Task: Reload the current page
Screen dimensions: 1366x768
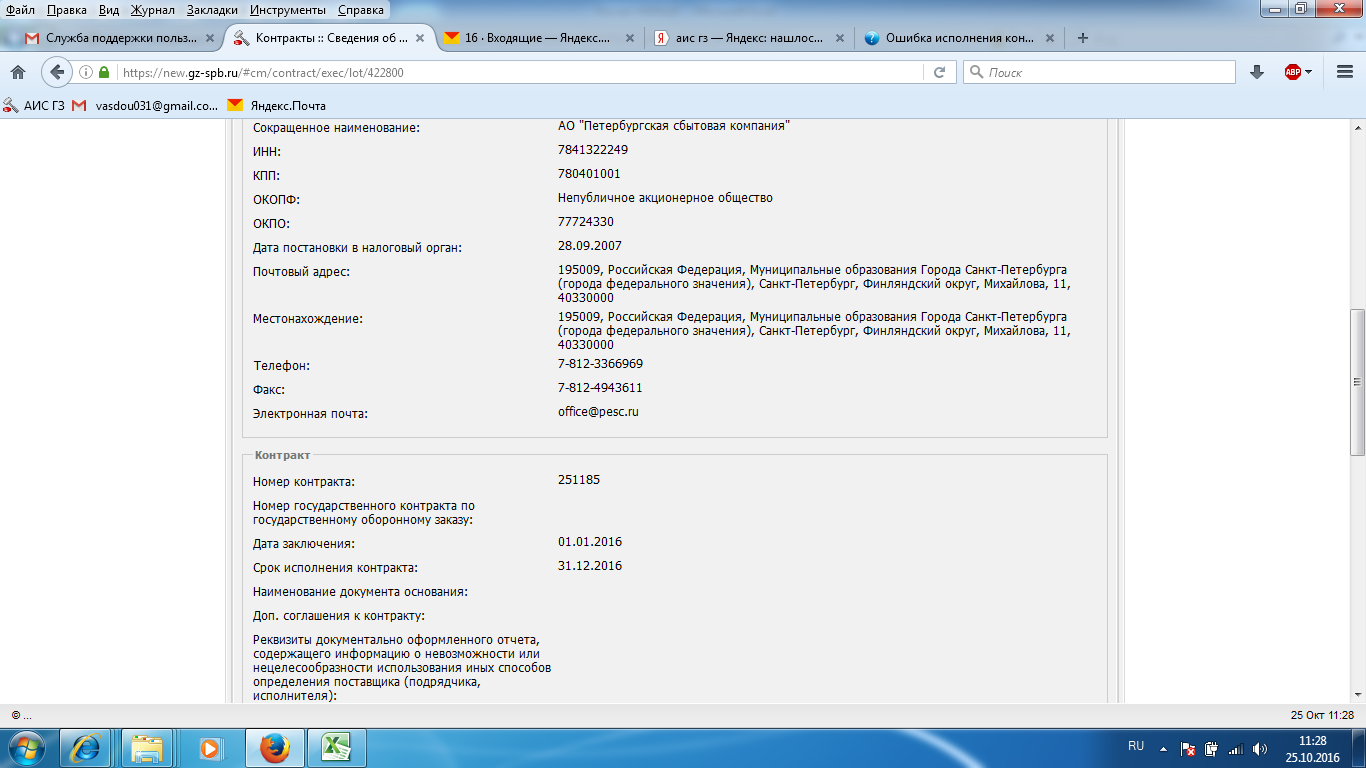Action: [x=939, y=72]
